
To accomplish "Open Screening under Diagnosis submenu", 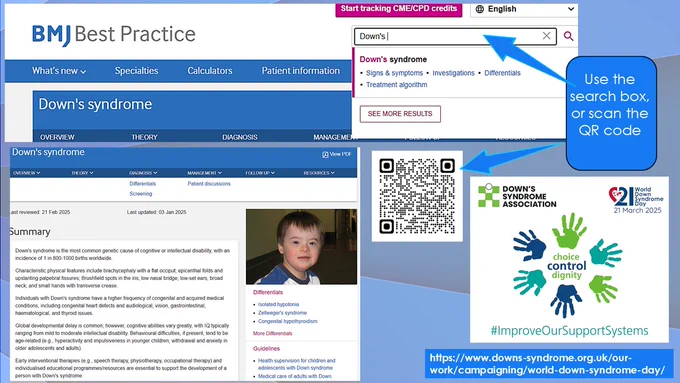I will click(141, 194).
